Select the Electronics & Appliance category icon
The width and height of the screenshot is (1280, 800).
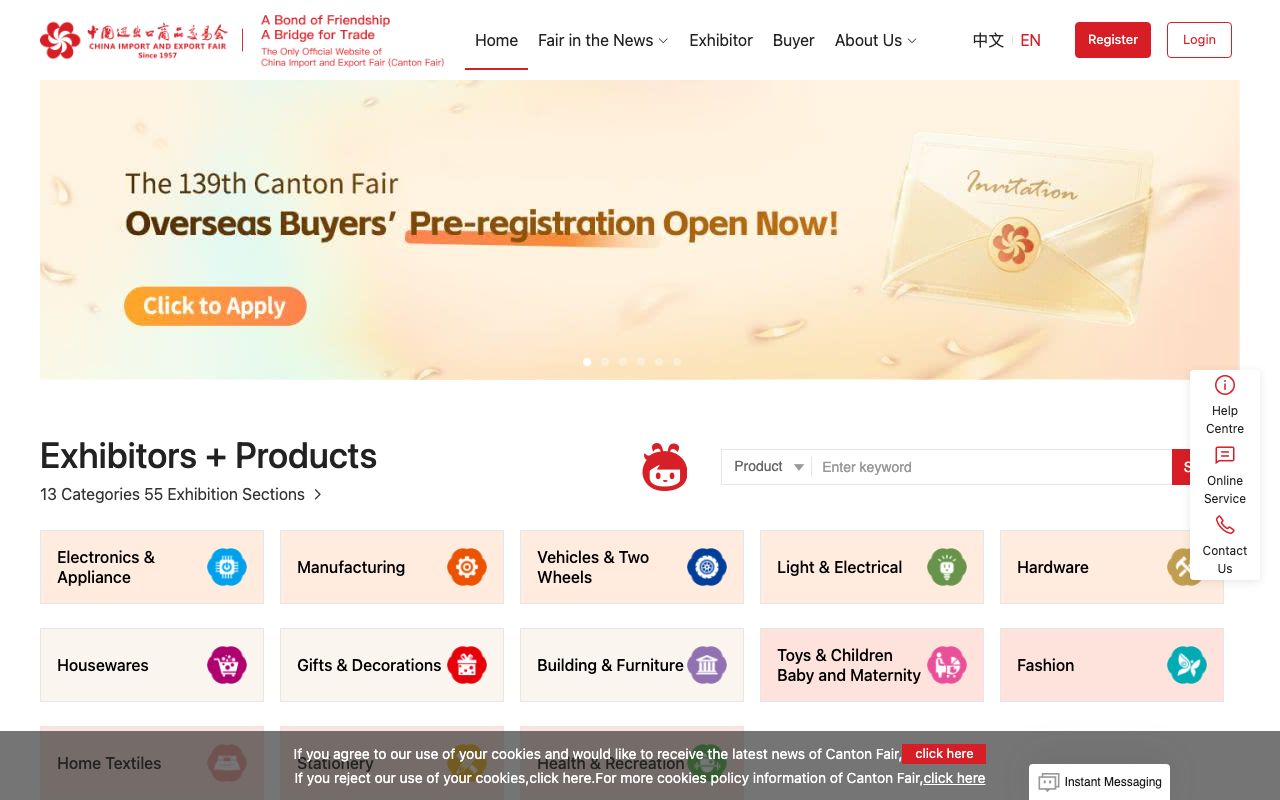tap(227, 567)
